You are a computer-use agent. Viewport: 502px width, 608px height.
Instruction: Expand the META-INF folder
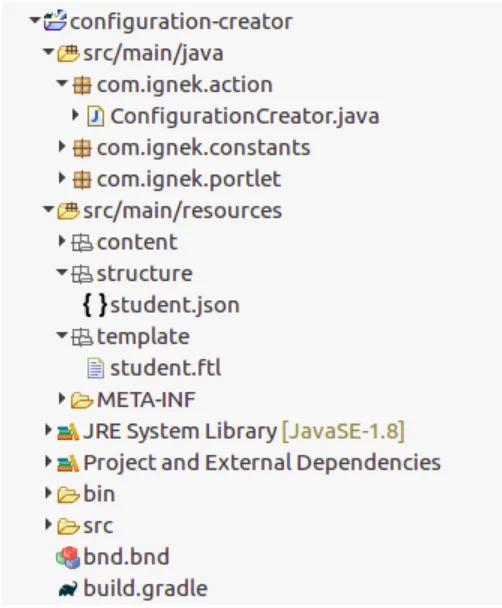point(61,398)
